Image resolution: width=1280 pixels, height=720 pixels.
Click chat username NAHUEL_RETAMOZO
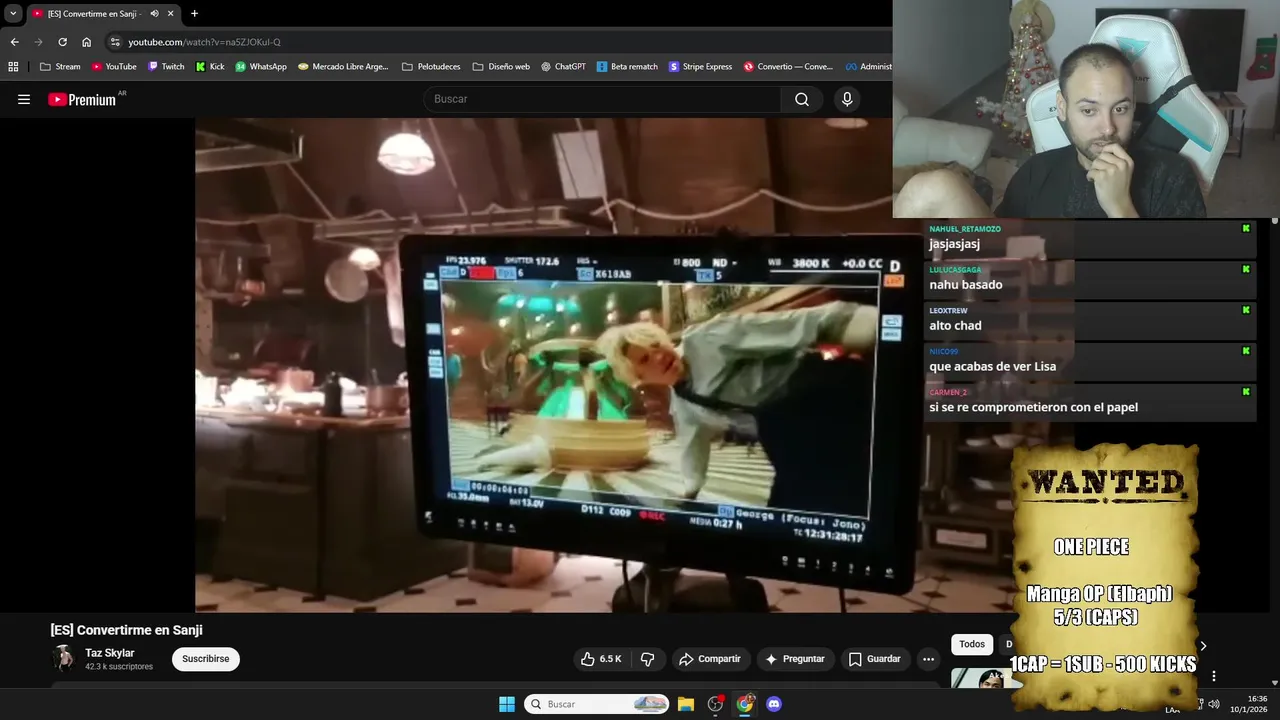[x=965, y=229]
